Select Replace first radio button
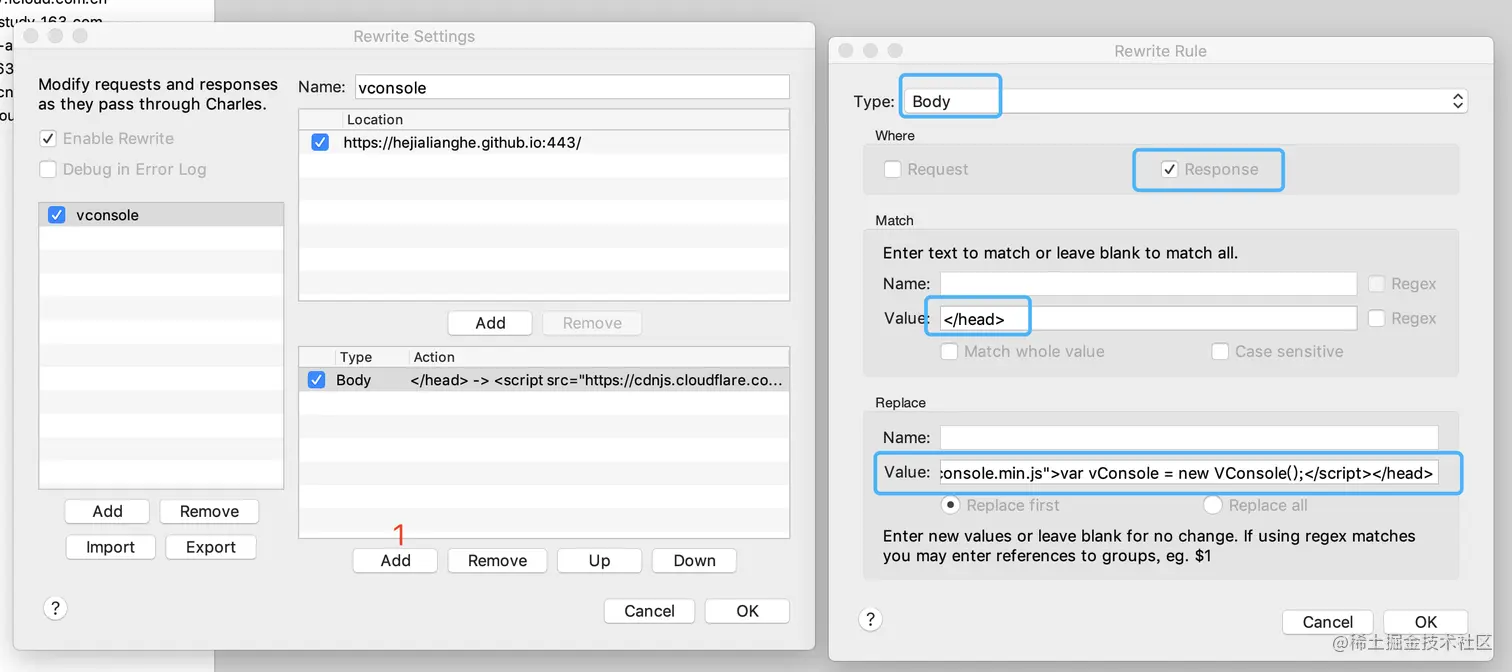The image size is (1512, 672). click(x=951, y=505)
